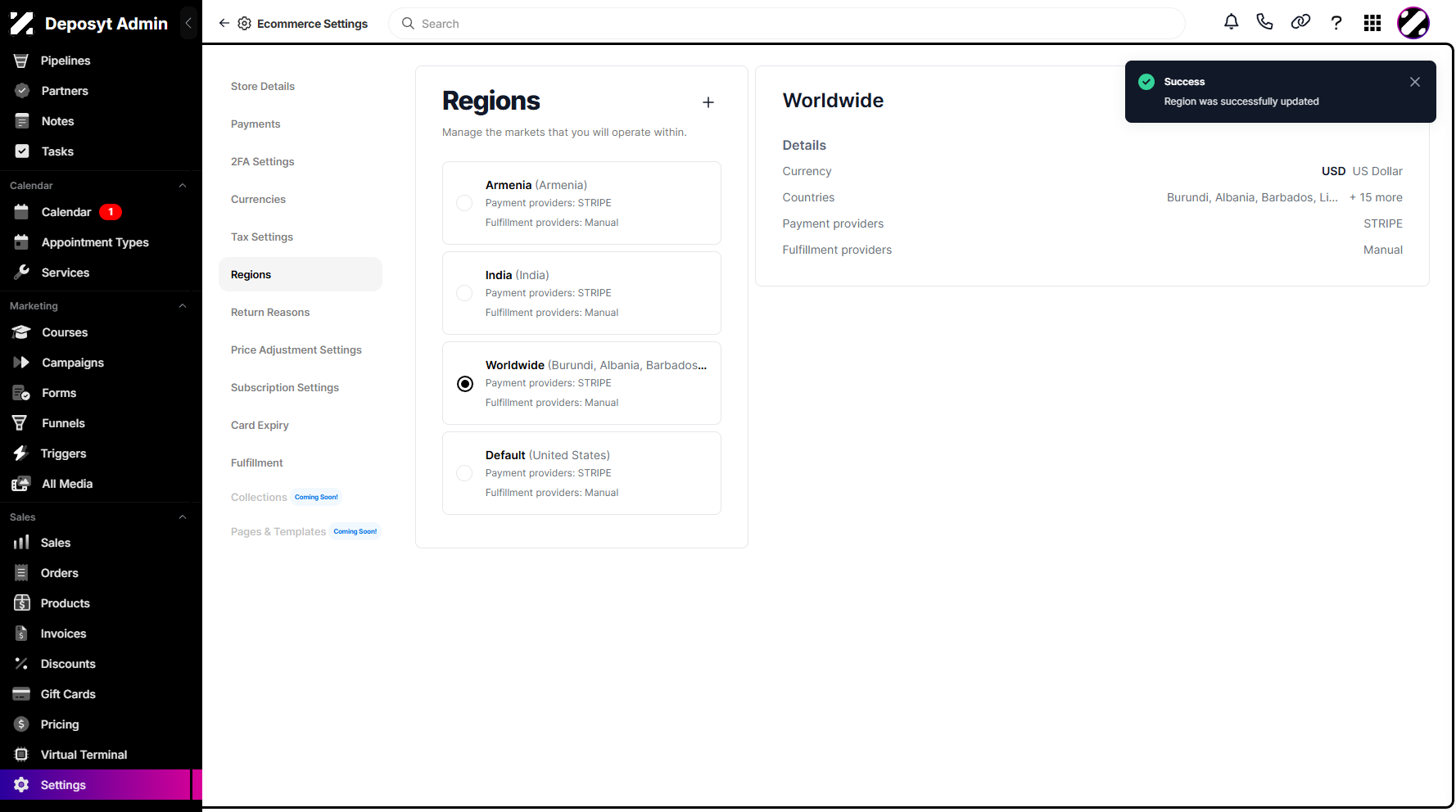Select the Default region radio button
Screen dimensions: 1456x812
coord(464,473)
